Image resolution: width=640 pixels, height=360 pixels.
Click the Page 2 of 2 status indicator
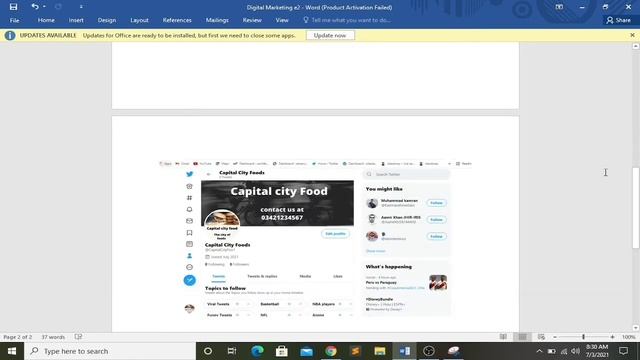click(x=18, y=337)
